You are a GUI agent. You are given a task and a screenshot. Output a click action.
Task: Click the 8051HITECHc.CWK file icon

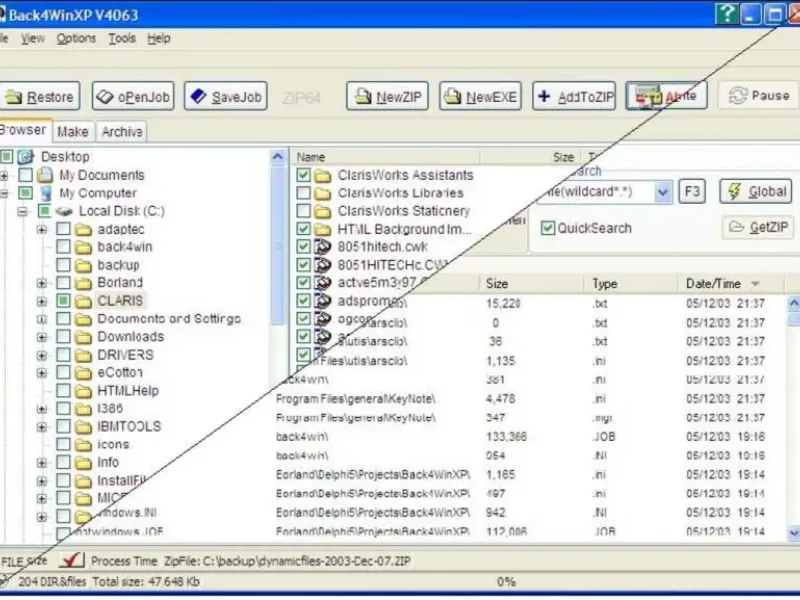(x=322, y=265)
